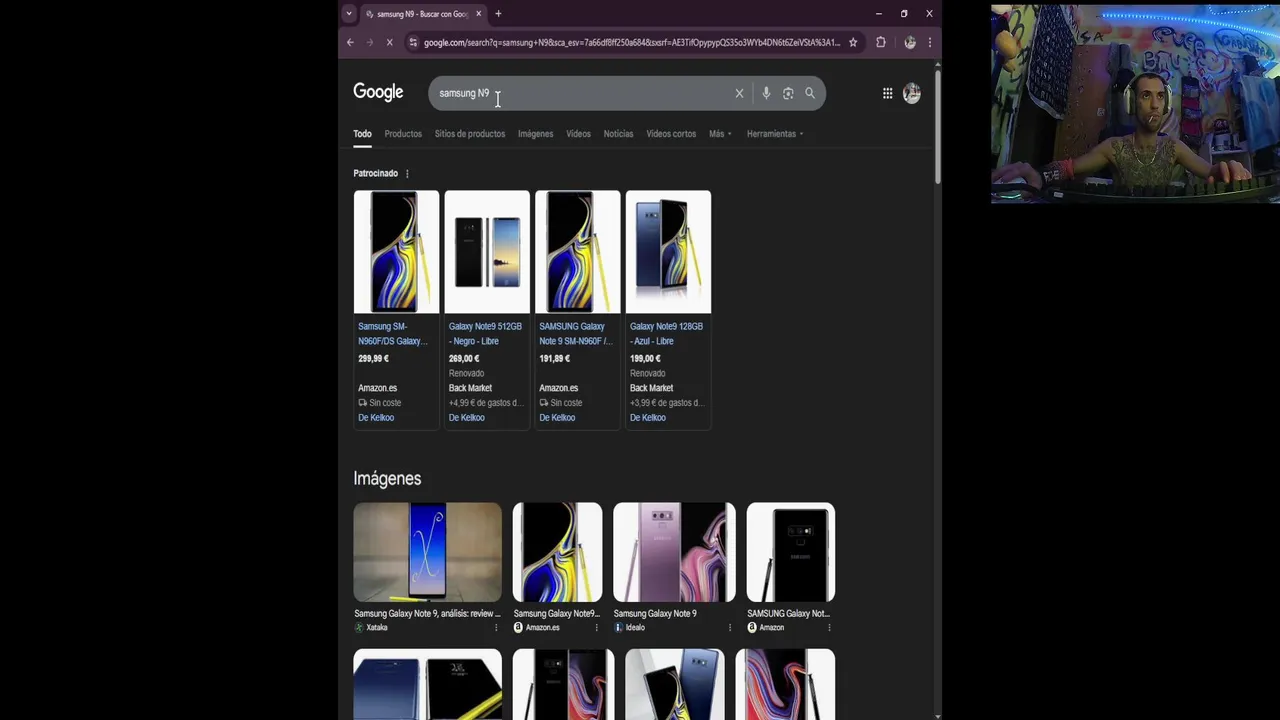Image resolution: width=1280 pixels, height=720 pixels.
Task: Open options for Patrocinado three-dot icon
Action: (x=407, y=174)
